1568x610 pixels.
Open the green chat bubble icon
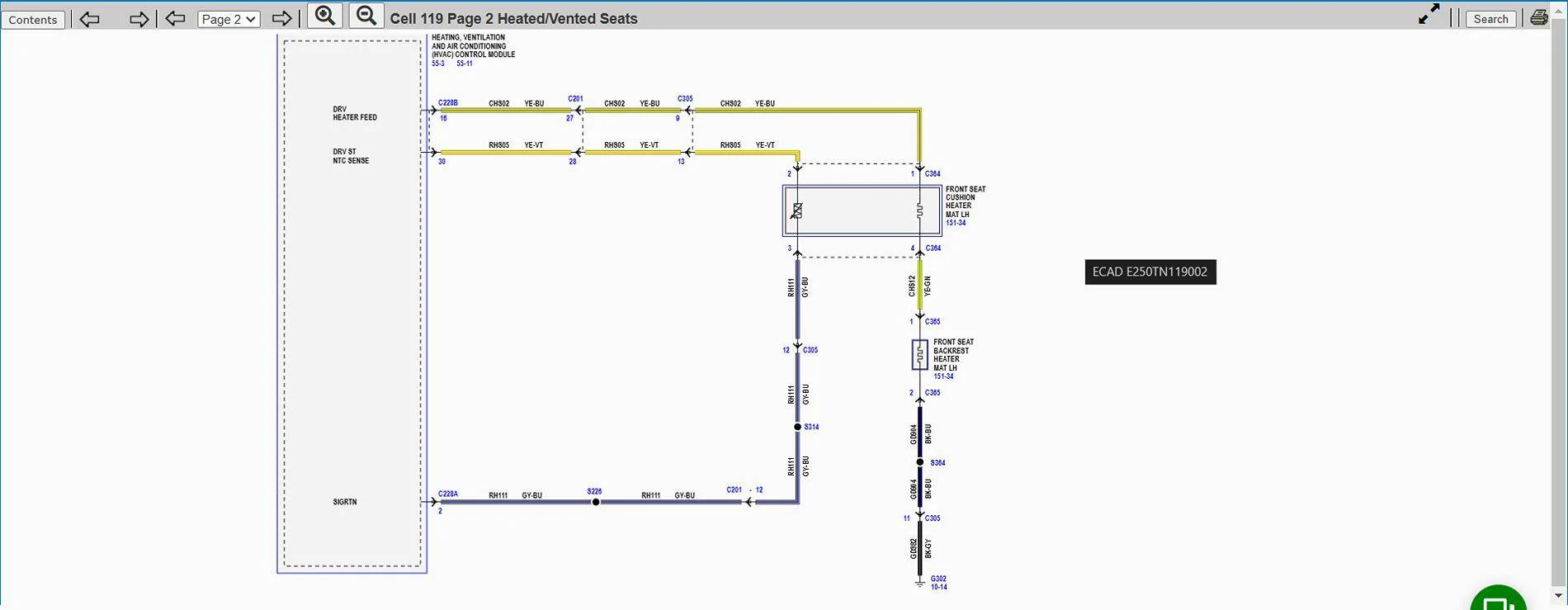point(1499,600)
